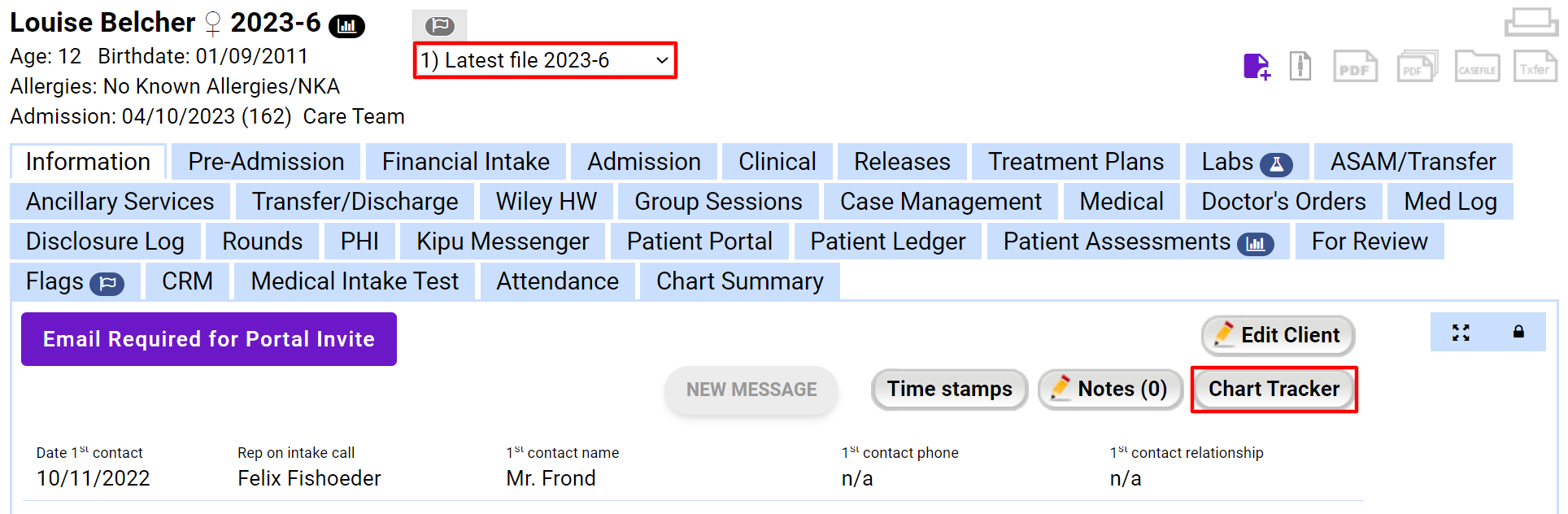This screenshot has height=514, width=1568.
Task: Toggle the lock icon on the panel
Action: (1518, 332)
